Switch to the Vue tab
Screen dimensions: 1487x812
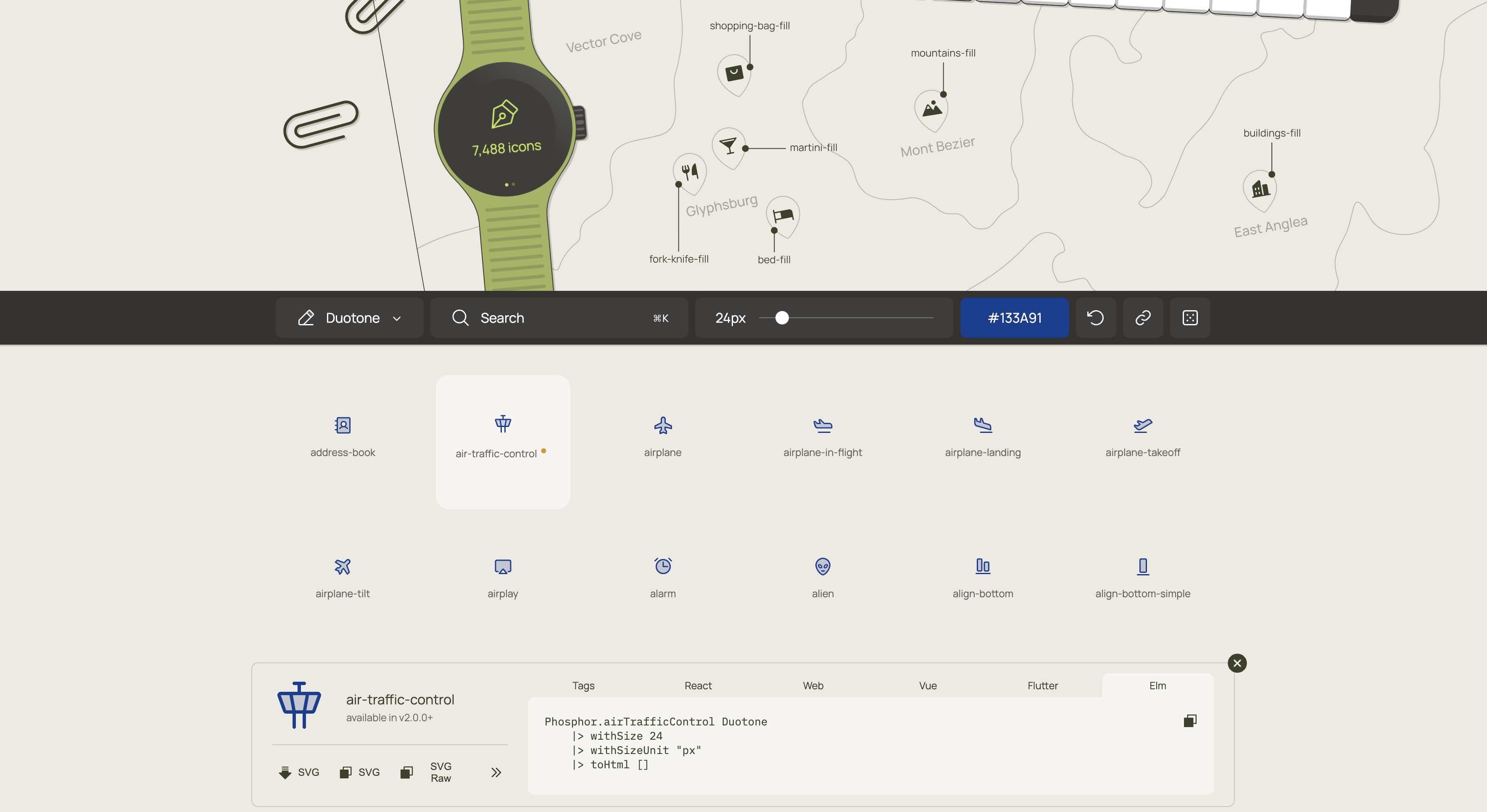point(928,685)
